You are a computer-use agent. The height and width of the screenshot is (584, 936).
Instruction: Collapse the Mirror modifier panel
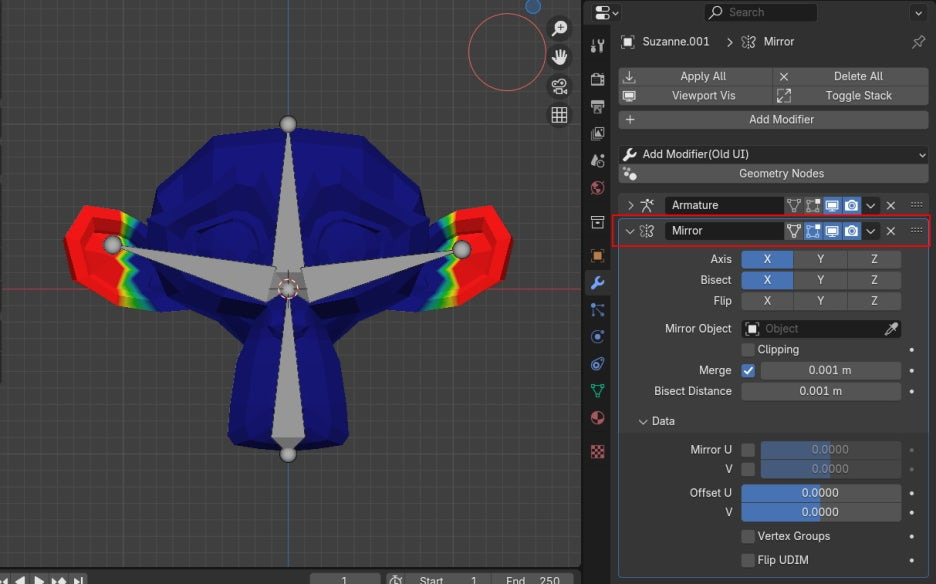[x=630, y=231]
